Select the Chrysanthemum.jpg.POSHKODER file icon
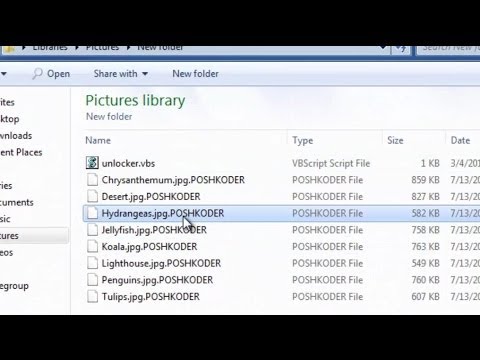This screenshot has height=360, width=480. click(x=92, y=180)
